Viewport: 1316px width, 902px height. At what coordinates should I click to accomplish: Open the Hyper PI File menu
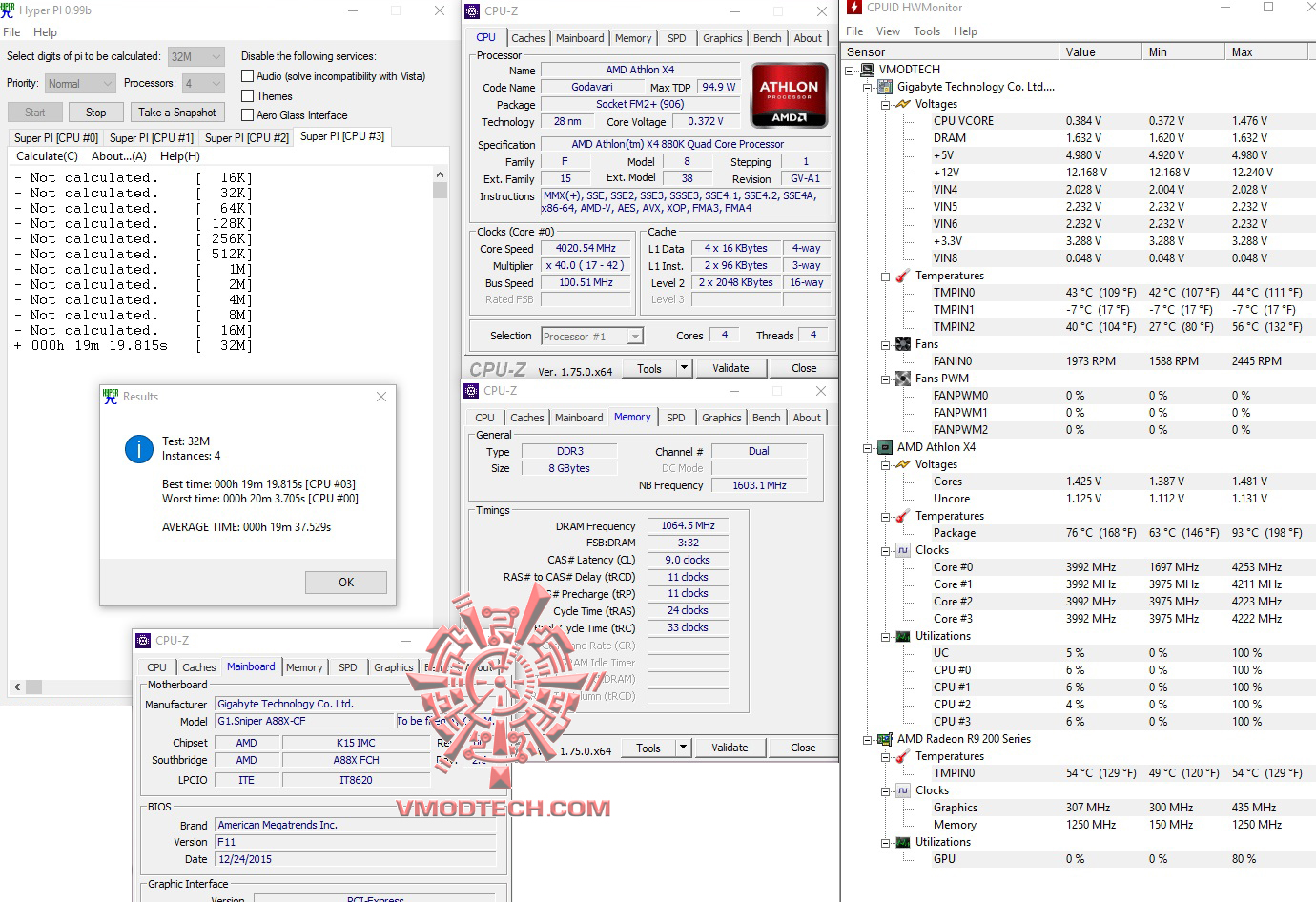(x=11, y=32)
